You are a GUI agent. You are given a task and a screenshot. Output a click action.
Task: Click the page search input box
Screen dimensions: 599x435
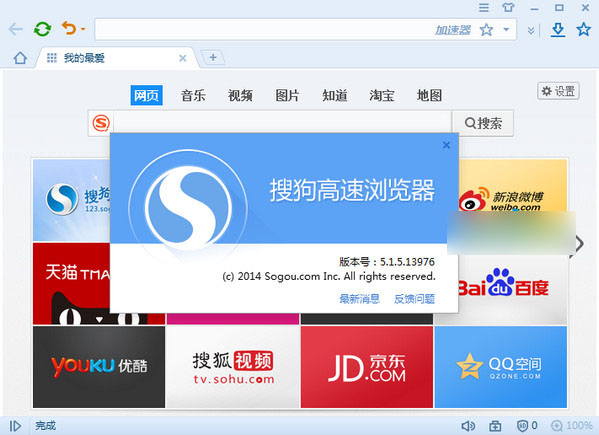282,123
